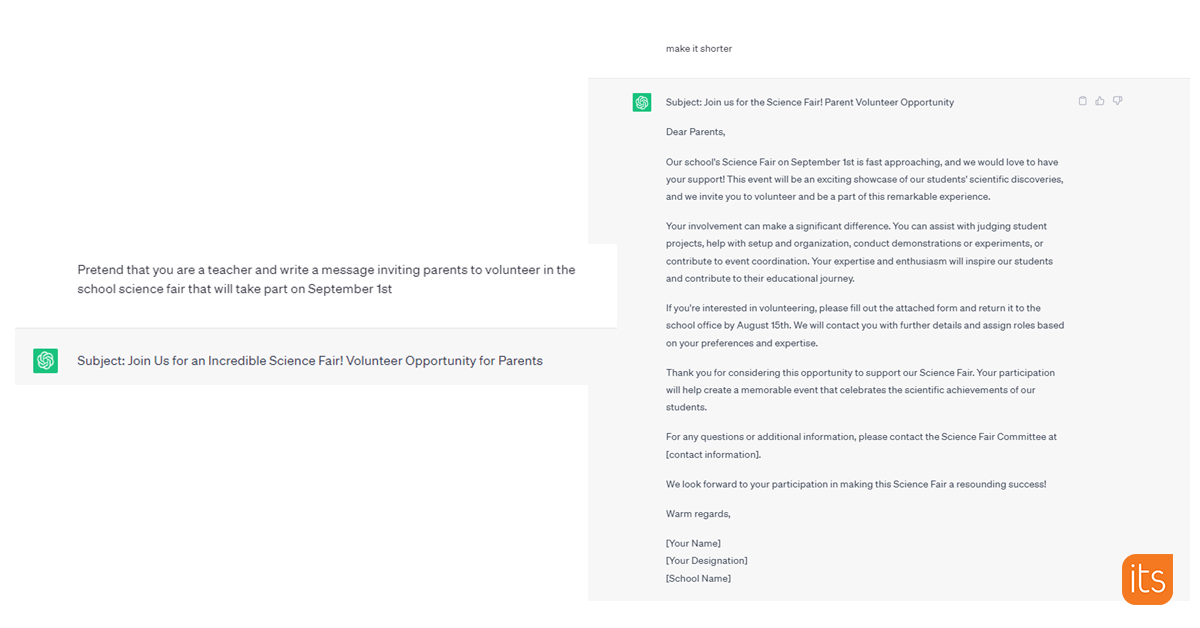
Task: Click the '[Your Name]' placeholder
Action: pos(693,543)
